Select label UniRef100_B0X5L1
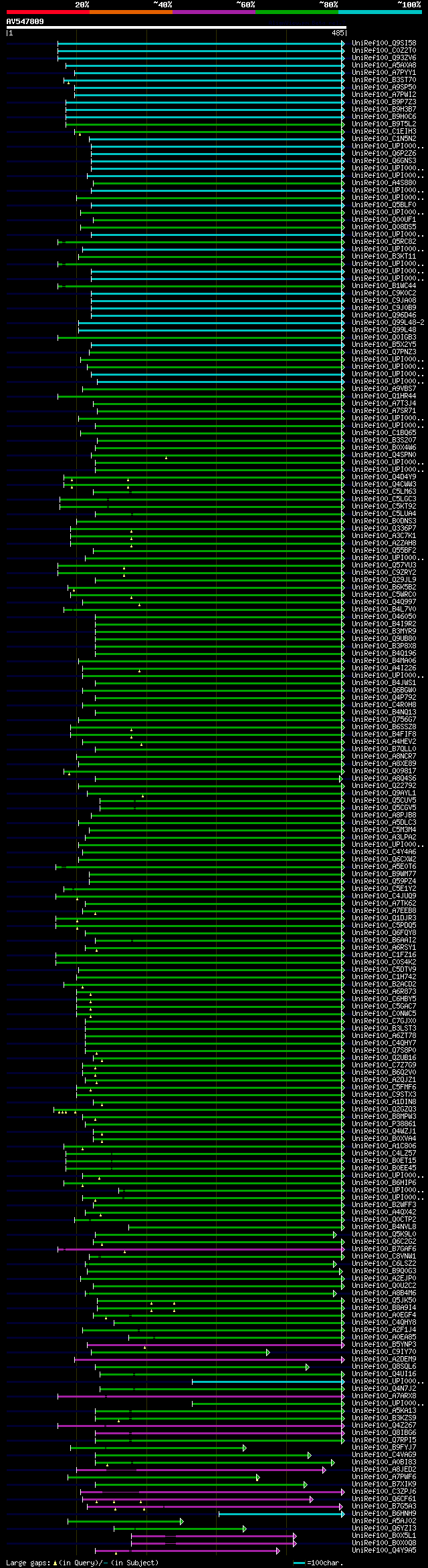The image size is (428, 1568). click(384, 1535)
